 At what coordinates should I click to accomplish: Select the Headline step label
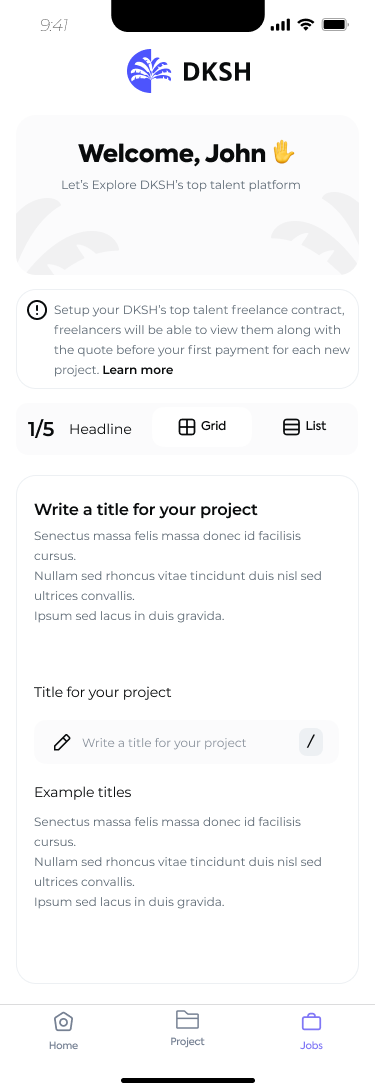(x=100, y=429)
